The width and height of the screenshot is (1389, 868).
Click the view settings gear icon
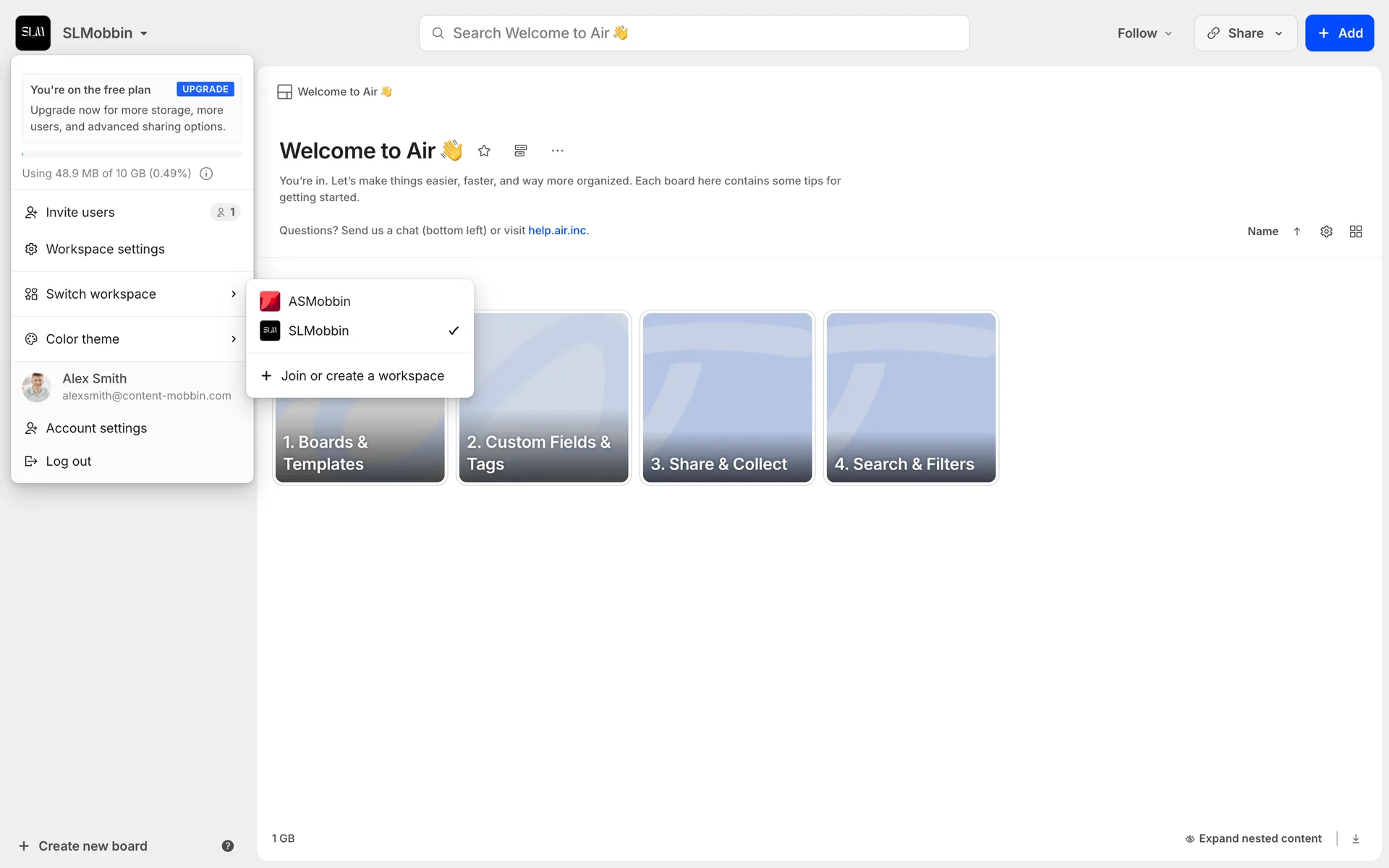[1326, 231]
